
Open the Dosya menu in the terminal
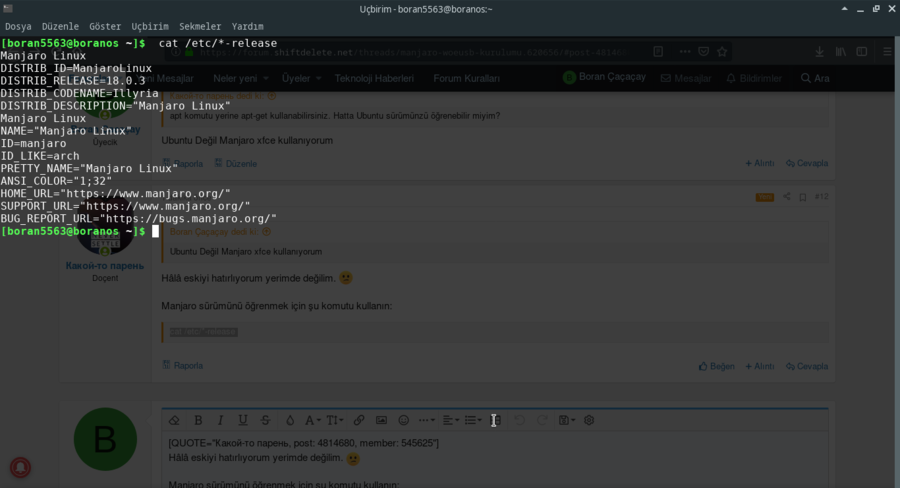[18, 26]
